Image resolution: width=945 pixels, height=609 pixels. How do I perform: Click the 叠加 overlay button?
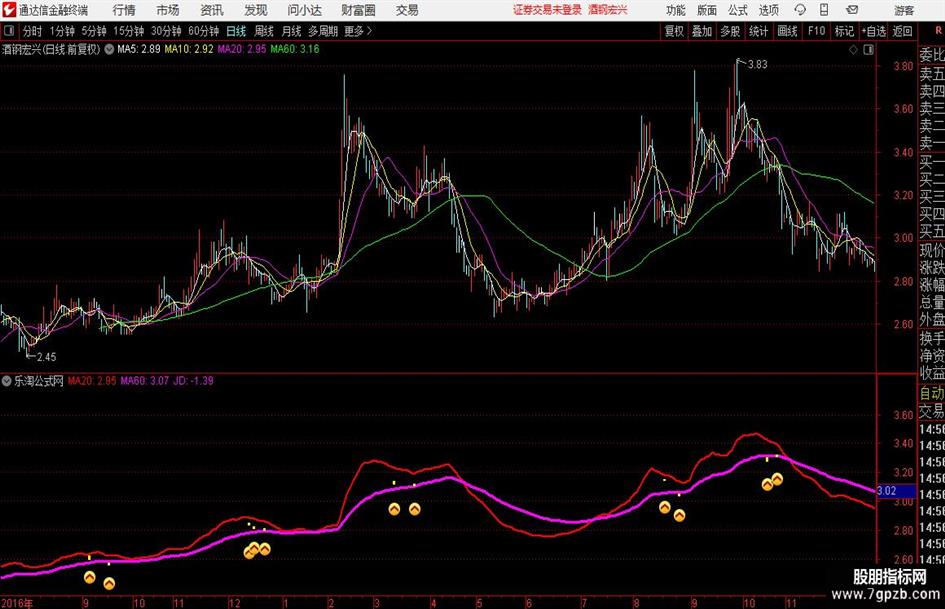[x=702, y=31]
